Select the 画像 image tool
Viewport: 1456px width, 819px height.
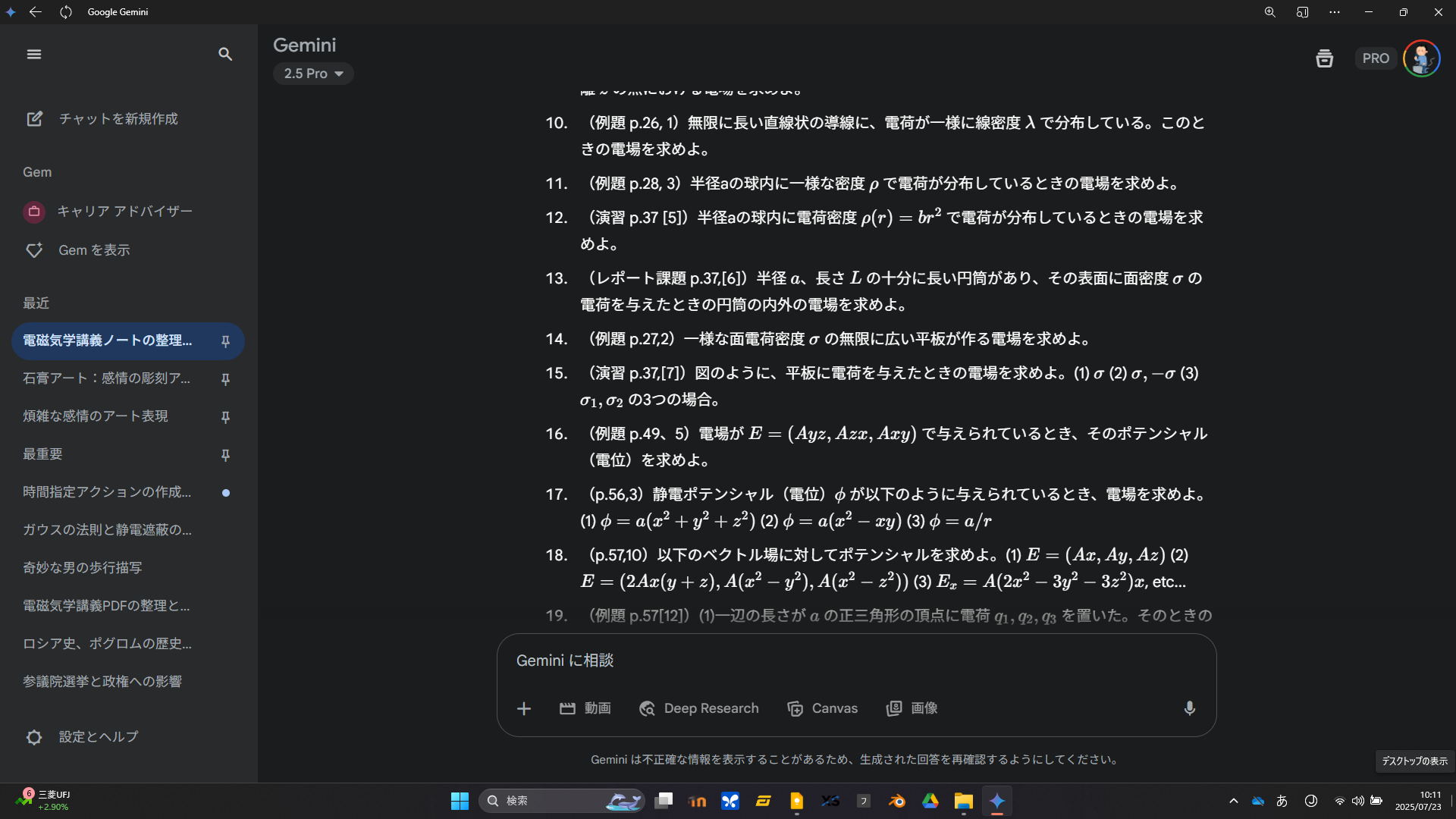click(912, 708)
